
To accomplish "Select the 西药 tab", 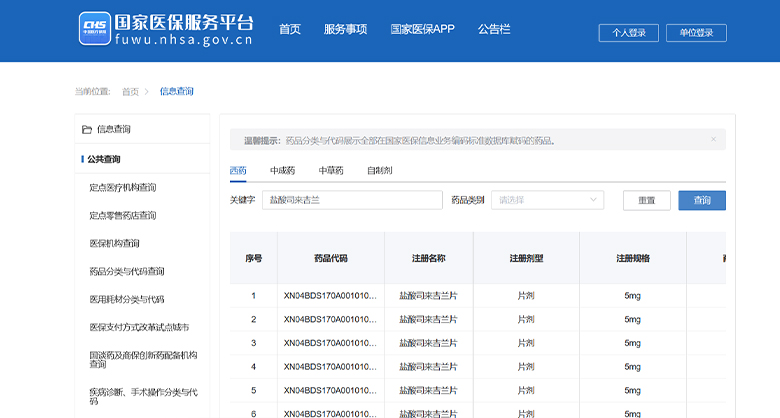I will coord(238,171).
